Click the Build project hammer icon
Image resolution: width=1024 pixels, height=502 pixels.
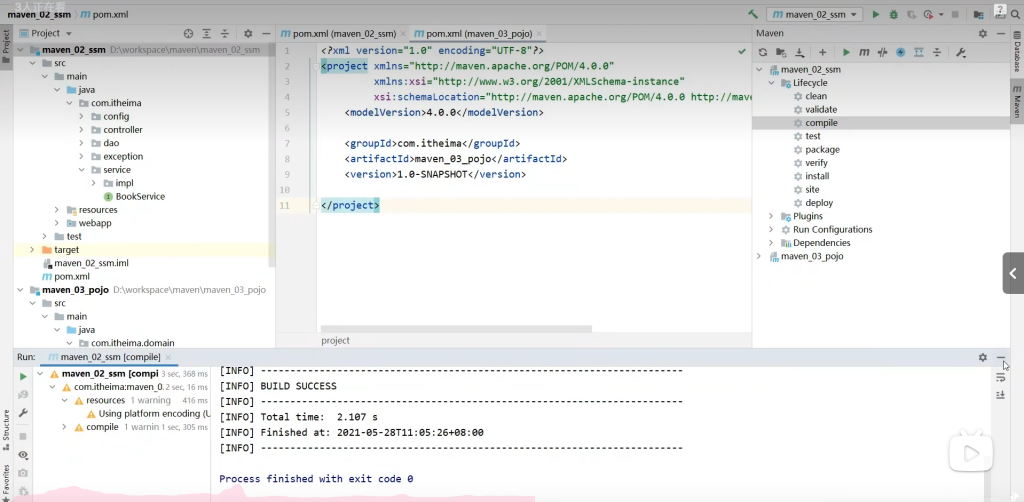752,14
